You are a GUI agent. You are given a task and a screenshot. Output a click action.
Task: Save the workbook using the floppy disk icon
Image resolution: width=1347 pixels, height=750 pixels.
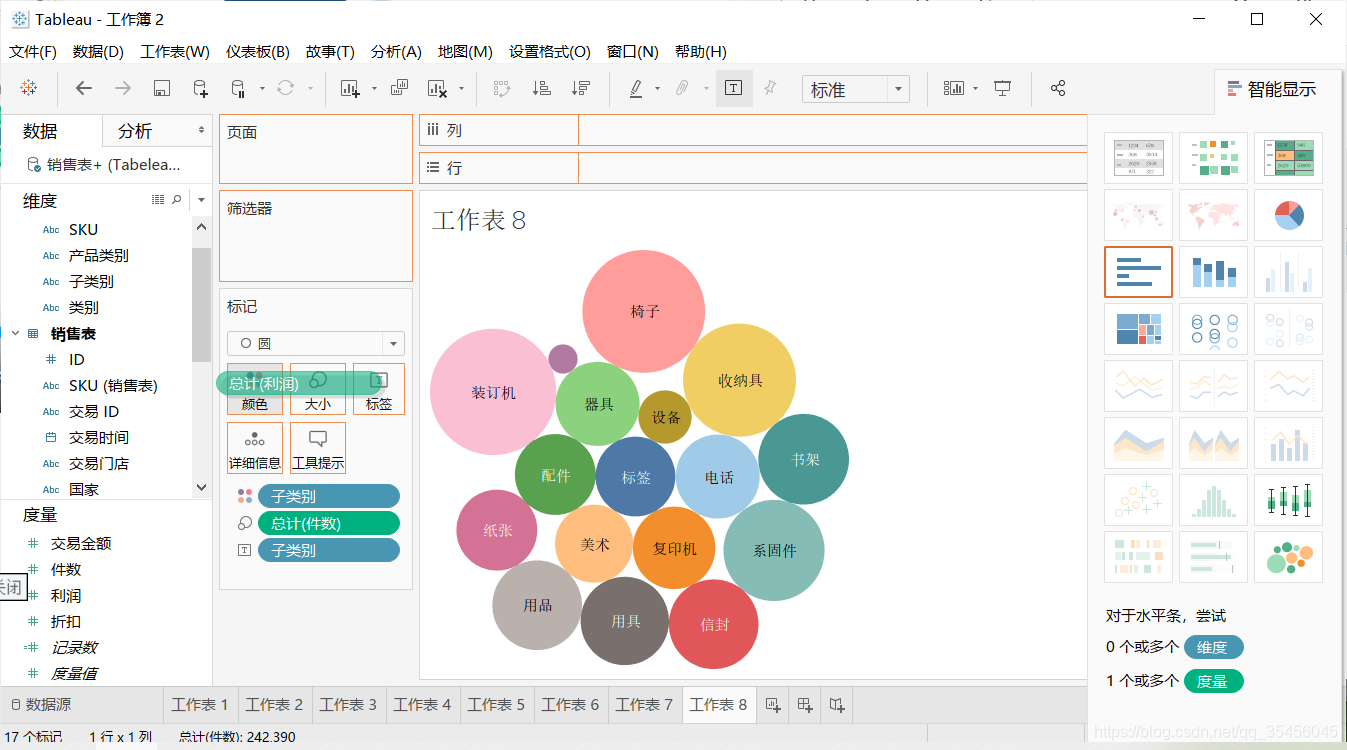(x=162, y=89)
